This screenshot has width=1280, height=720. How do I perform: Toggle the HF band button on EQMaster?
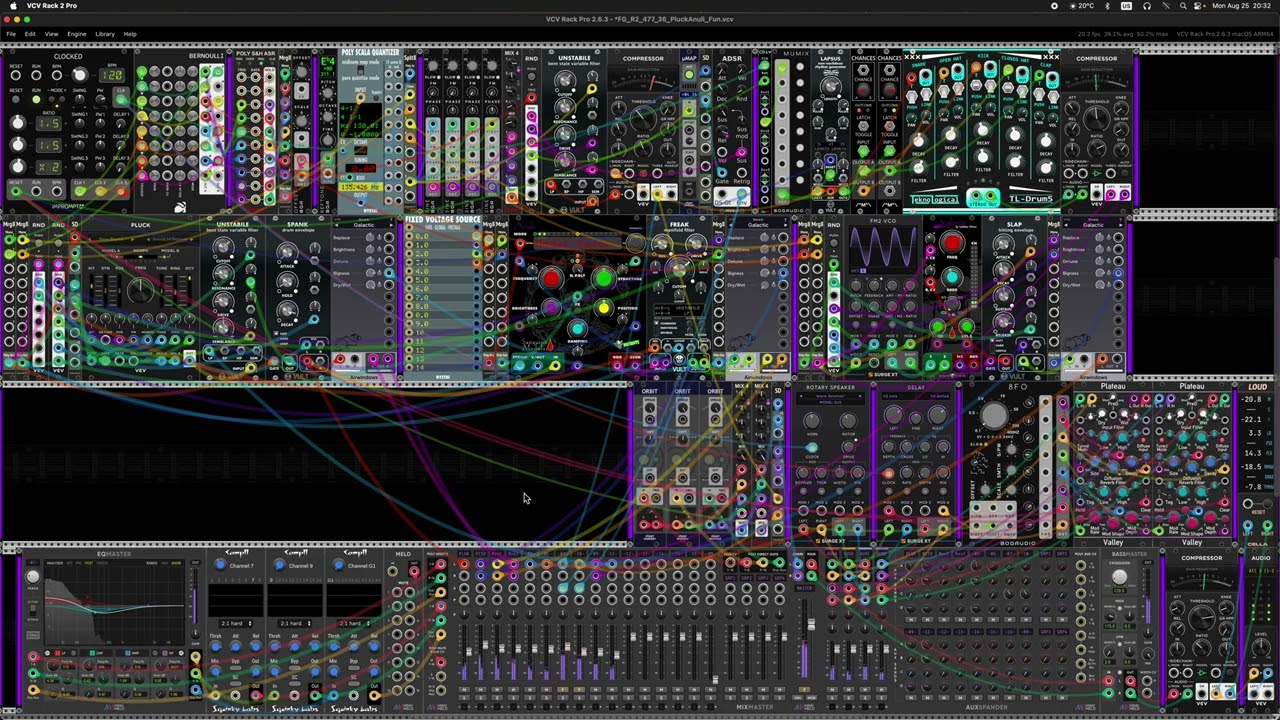pyautogui.click(x=167, y=651)
